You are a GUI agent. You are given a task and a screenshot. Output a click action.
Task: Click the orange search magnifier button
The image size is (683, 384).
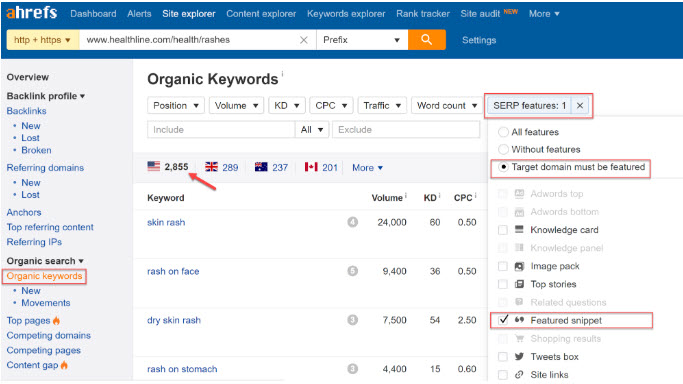pos(426,40)
